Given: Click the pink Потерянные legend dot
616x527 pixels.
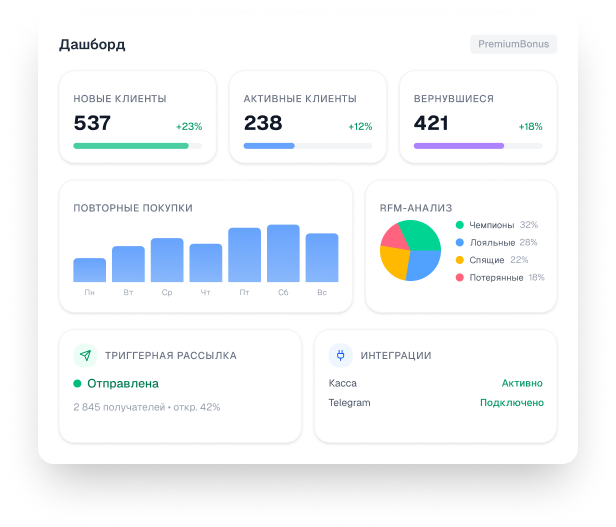Looking at the screenshot, I should click(460, 277).
